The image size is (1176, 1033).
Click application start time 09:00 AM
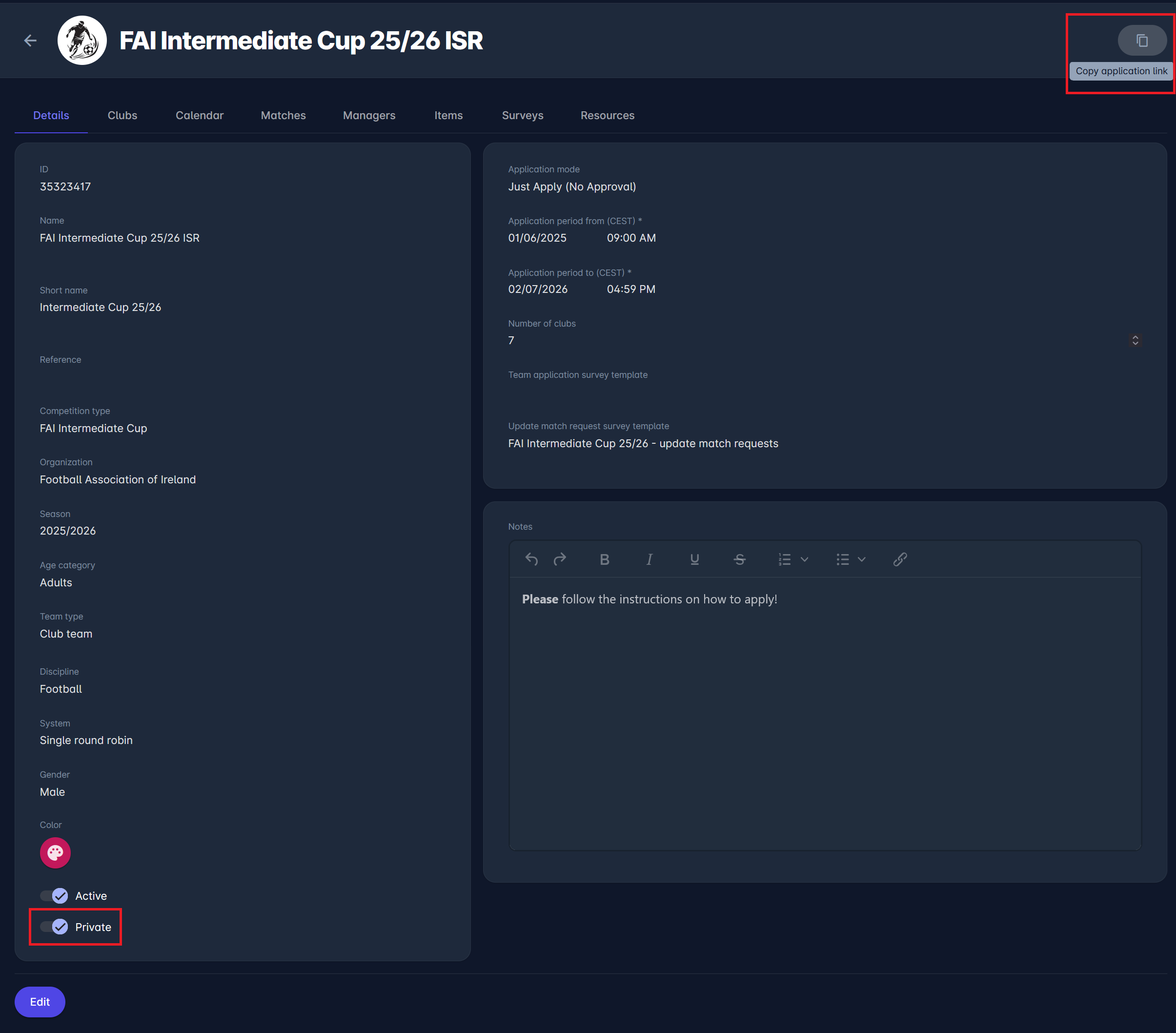(631, 238)
